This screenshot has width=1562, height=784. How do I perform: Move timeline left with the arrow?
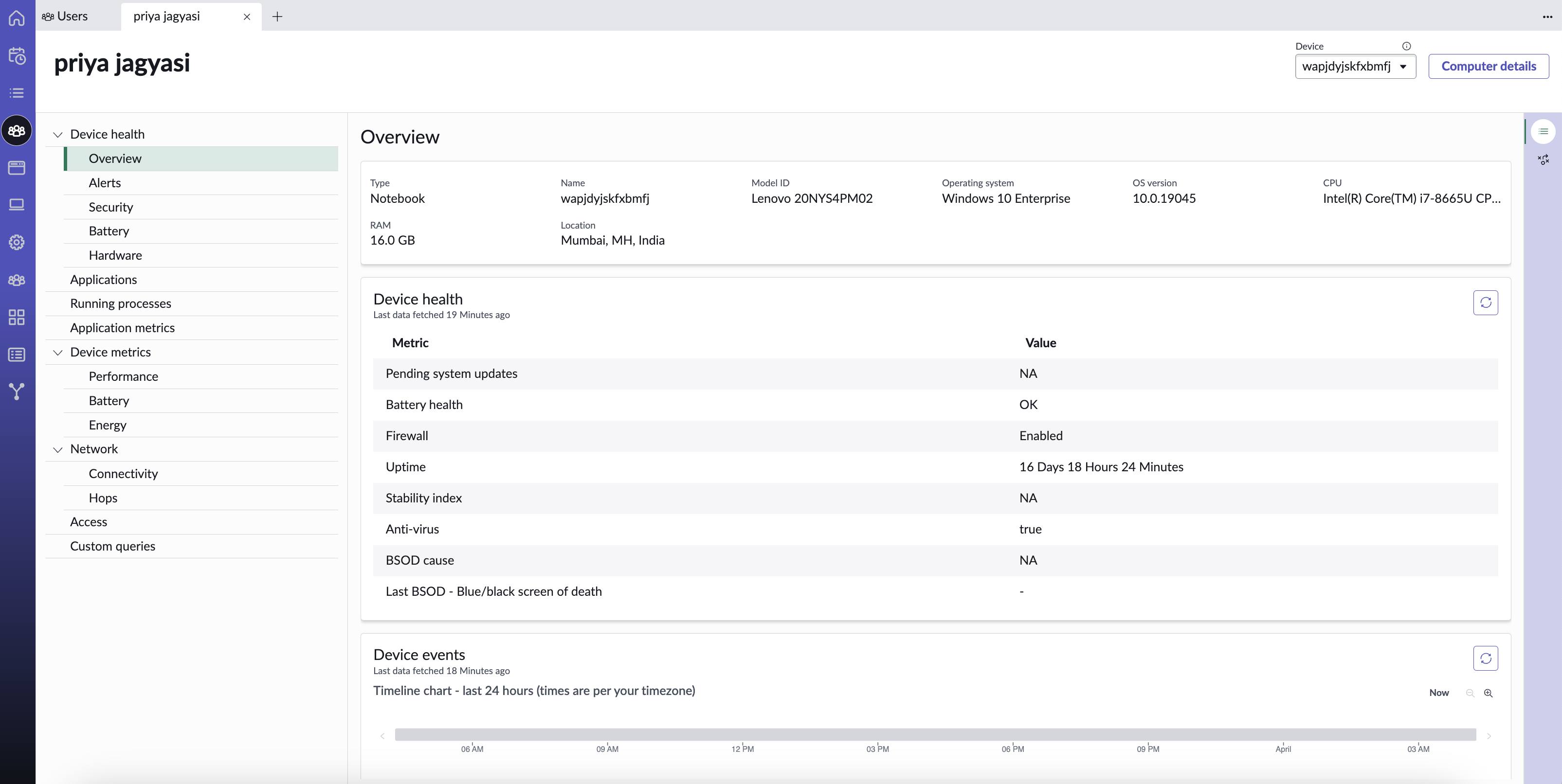pyautogui.click(x=382, y=736)
